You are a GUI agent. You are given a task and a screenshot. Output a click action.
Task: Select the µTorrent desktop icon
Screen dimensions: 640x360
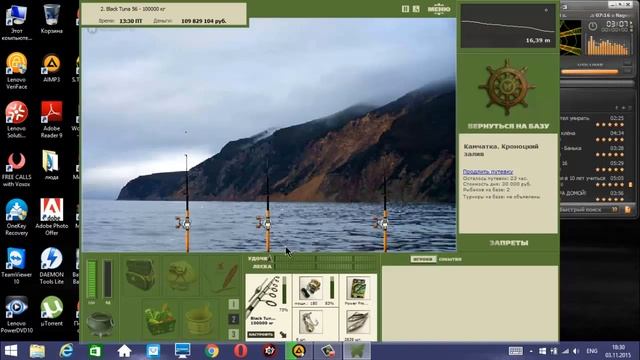(51, 311)
